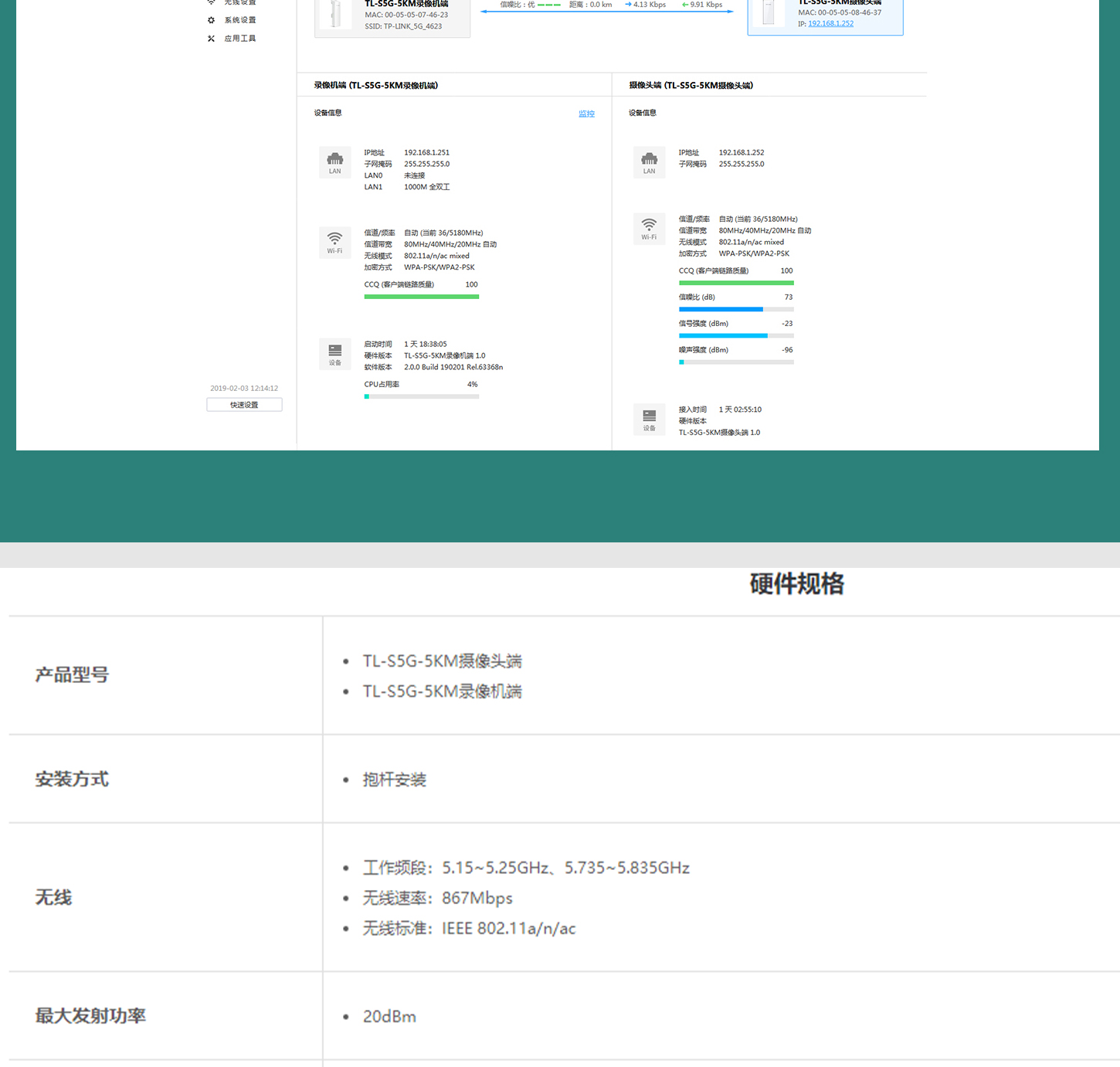Click the Wi-Fi icon in 录像机端 panel
This screenshot has width=1120, height=1067.
coord(334,243)
